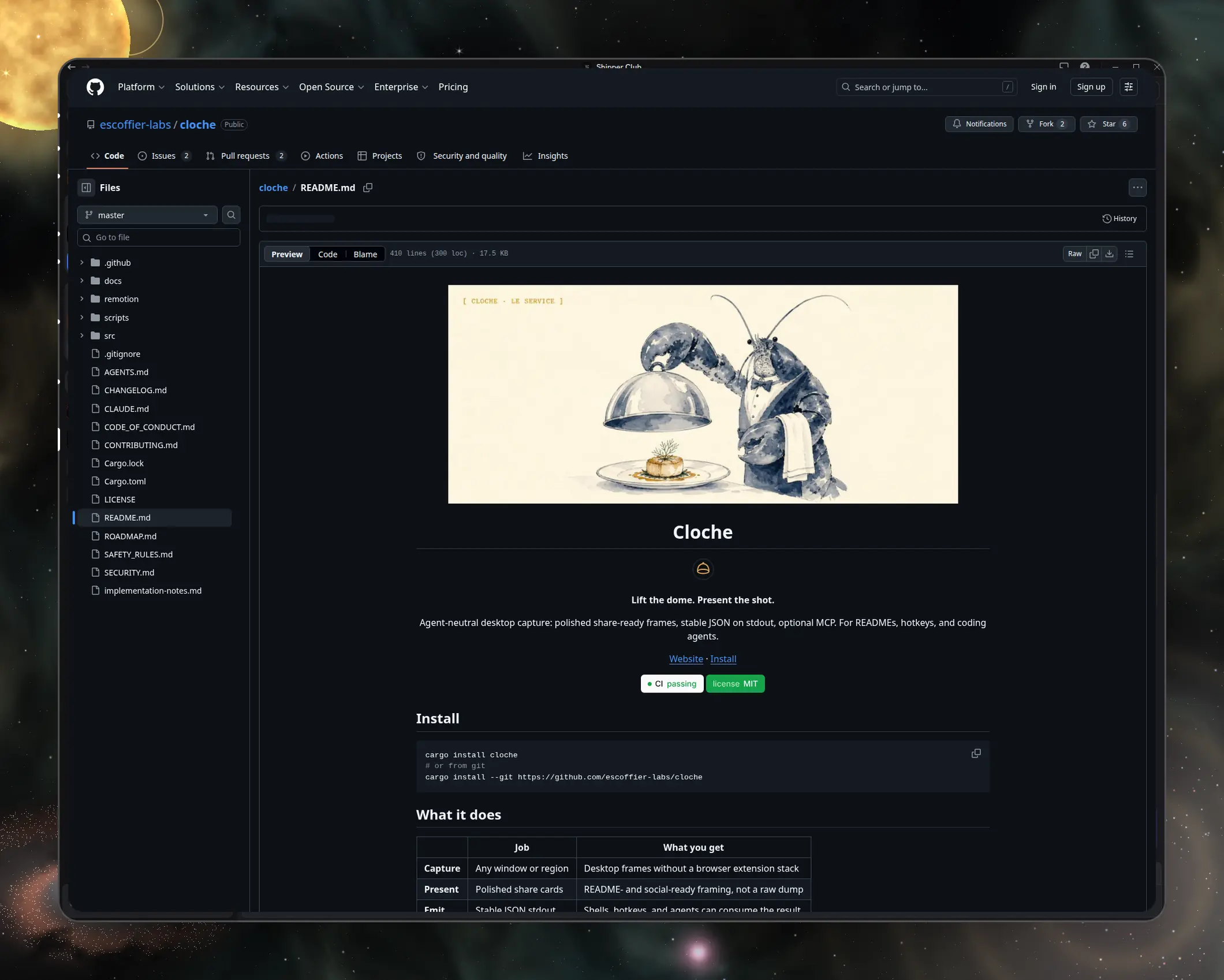This screenshot has width=1224, height=980.
Task: Expand the Resources menu
Action: pyautogui.click(x=262, y=87)
